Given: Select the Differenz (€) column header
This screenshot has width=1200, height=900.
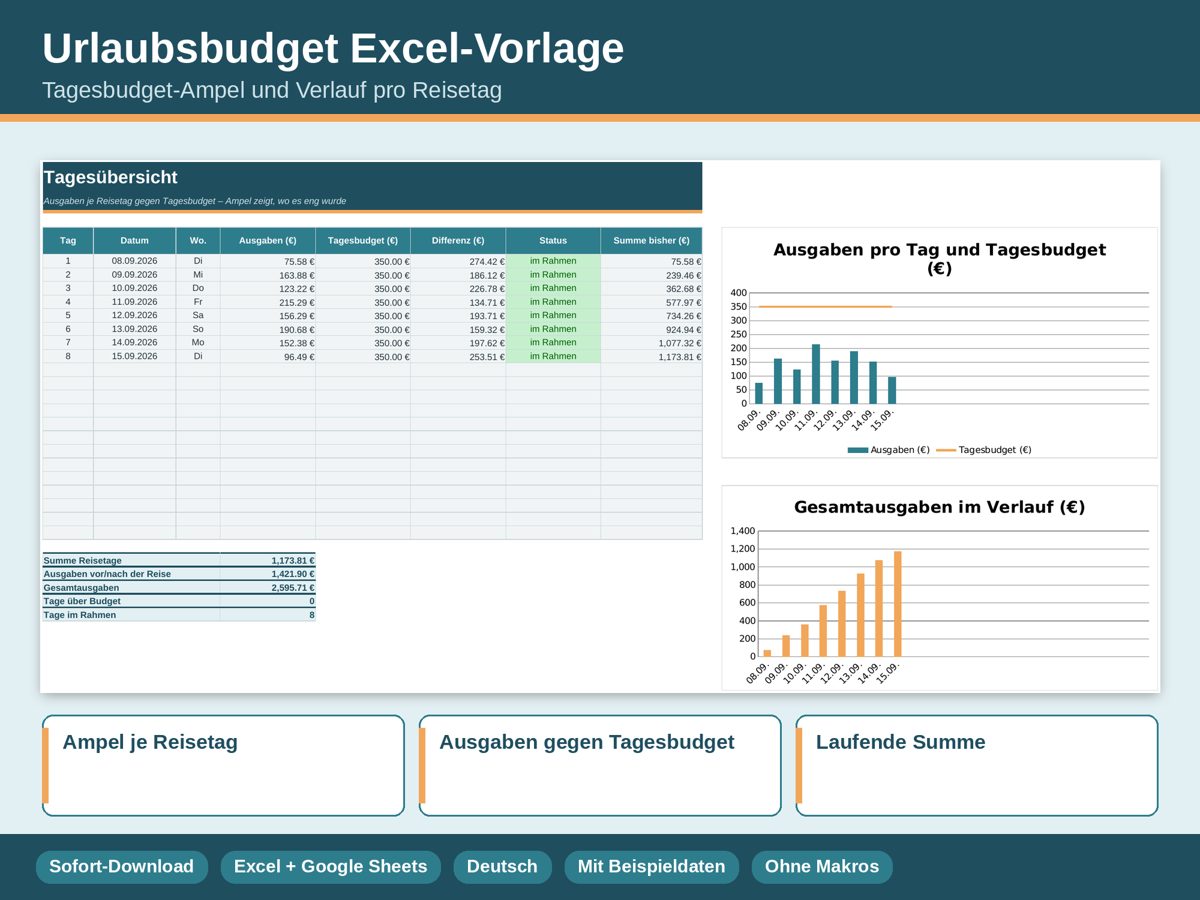Looking at the screenshot, I should coord(458,241).
